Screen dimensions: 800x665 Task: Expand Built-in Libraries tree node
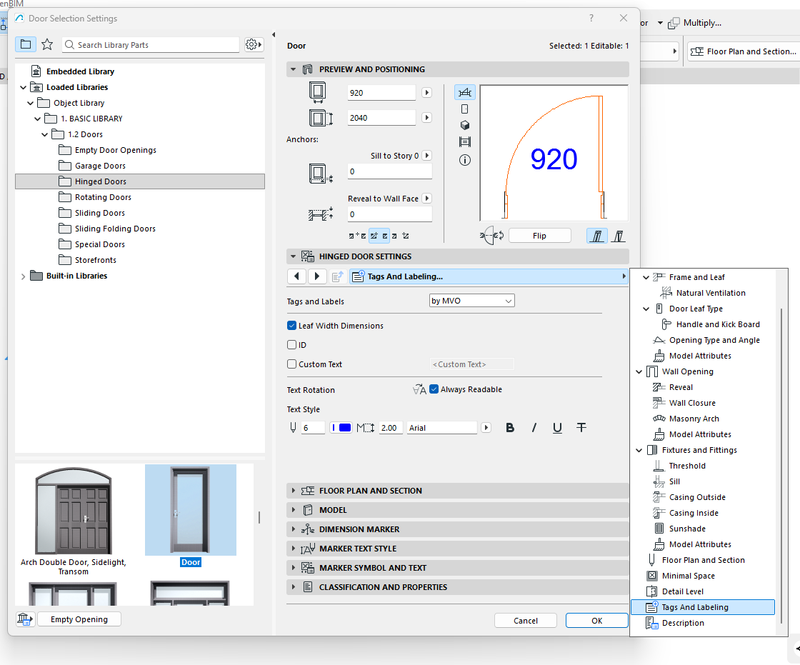click(x=23, y=276)
